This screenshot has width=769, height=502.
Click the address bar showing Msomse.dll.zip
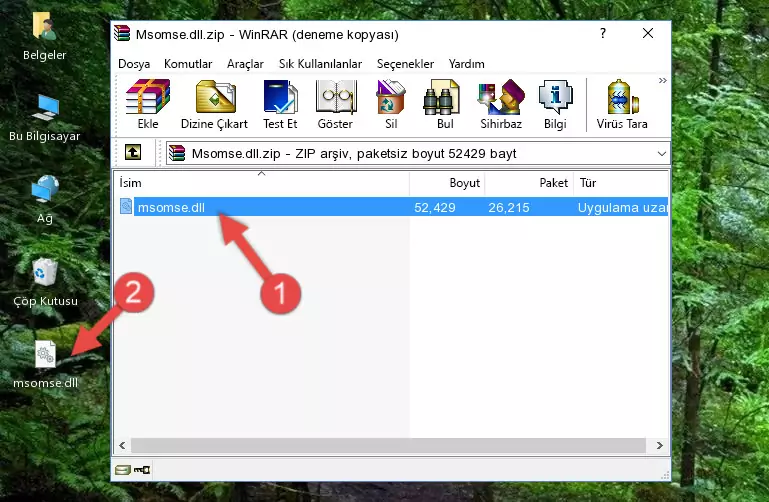point(418,153)
